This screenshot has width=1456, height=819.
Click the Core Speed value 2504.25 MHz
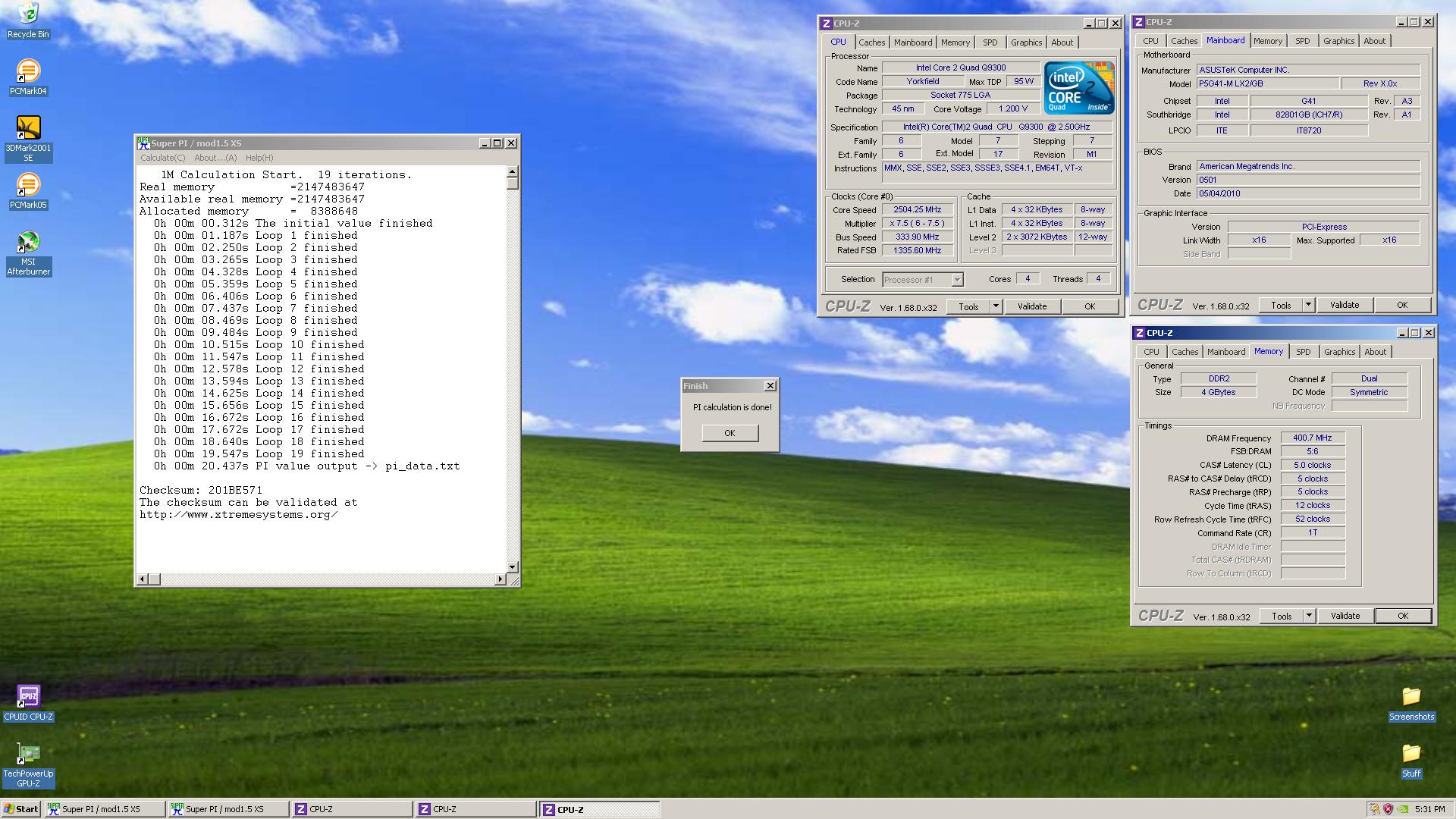click(917, 210)
